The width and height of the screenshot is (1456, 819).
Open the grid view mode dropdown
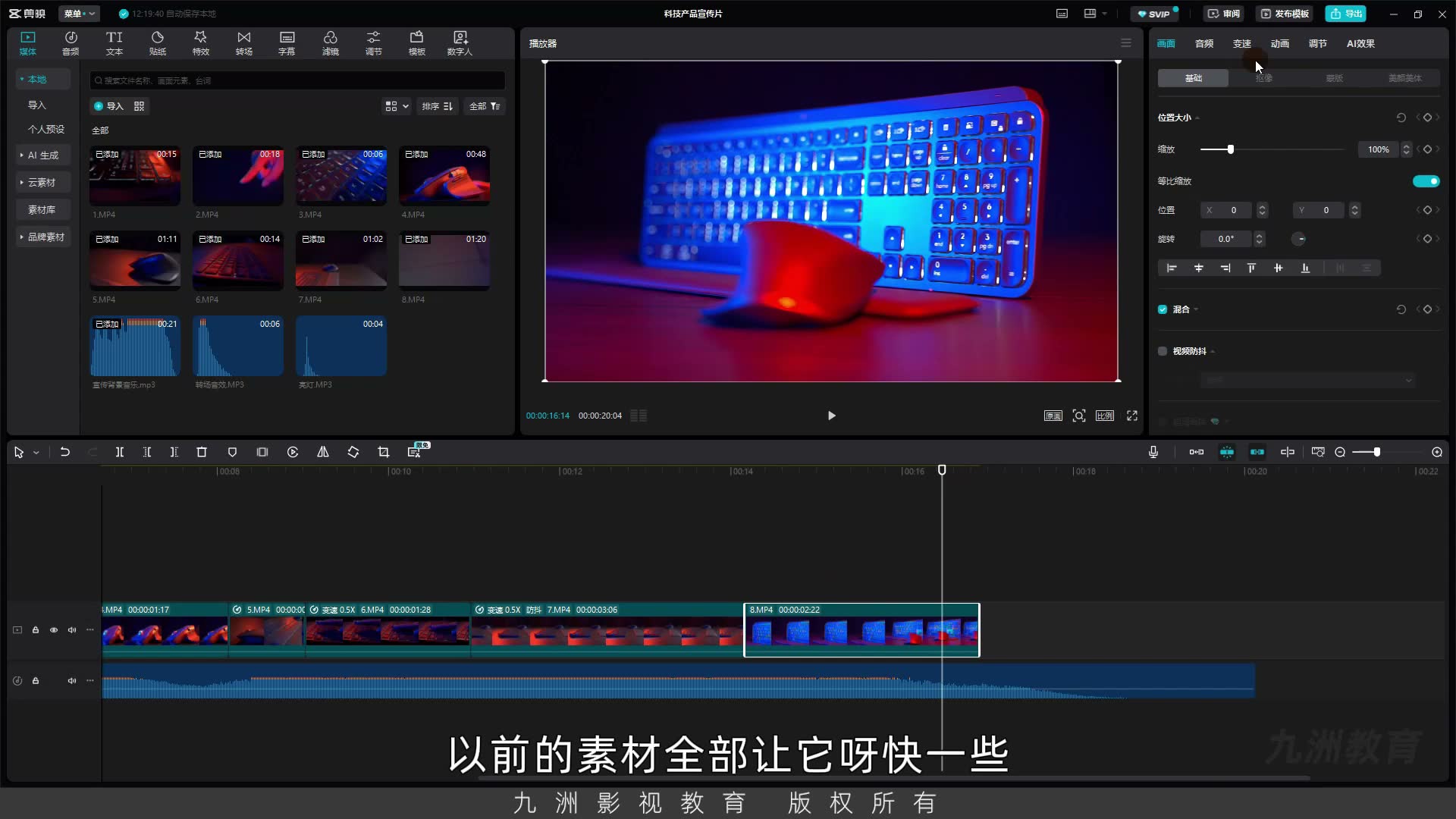[397, 106]
